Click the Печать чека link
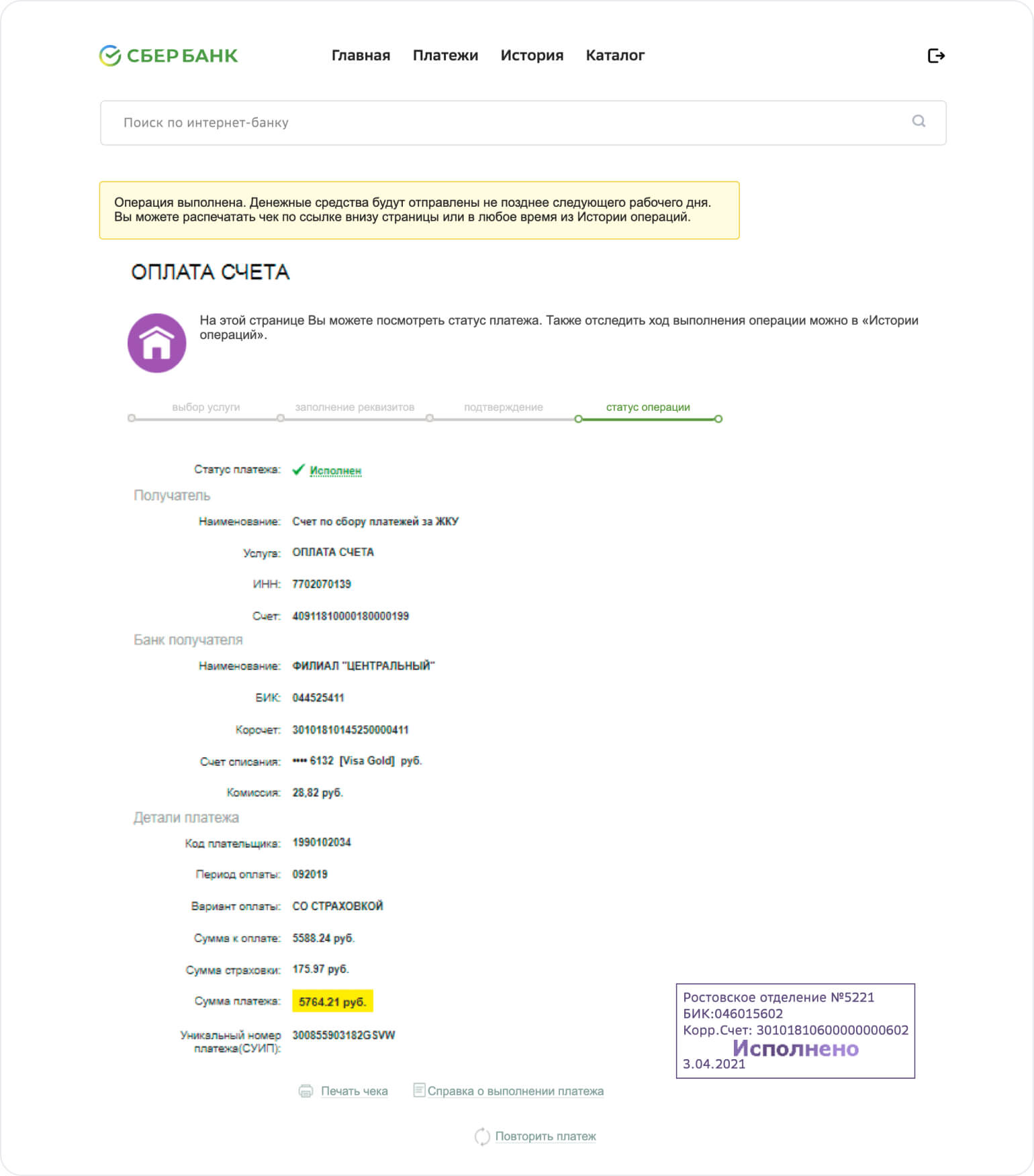This screenshot has height=1176, width=1034. [x=354, y=1091]
